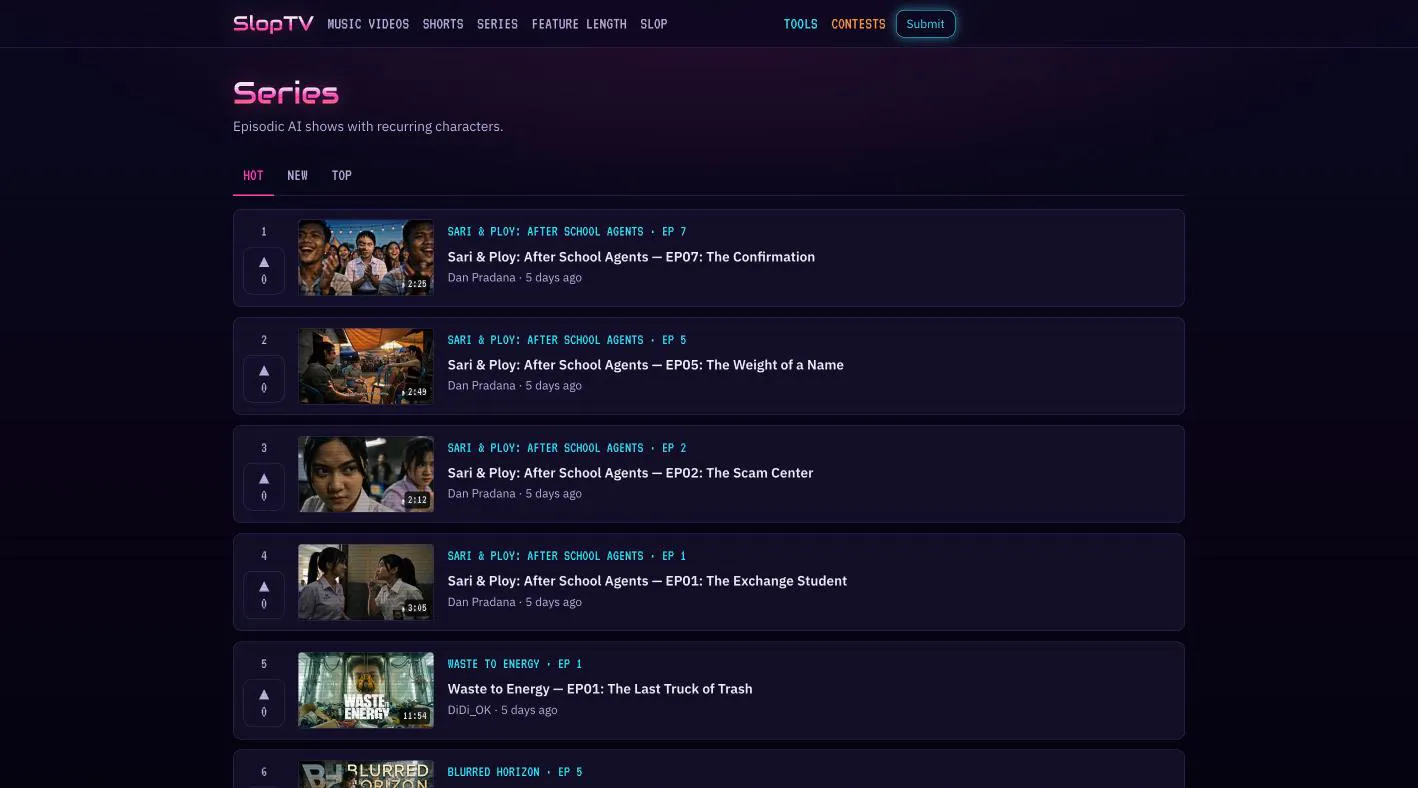Open title 'EP01: The Exchange Student'
The height and width of the screenshot is (788, 1418).
tap(647, 581)
